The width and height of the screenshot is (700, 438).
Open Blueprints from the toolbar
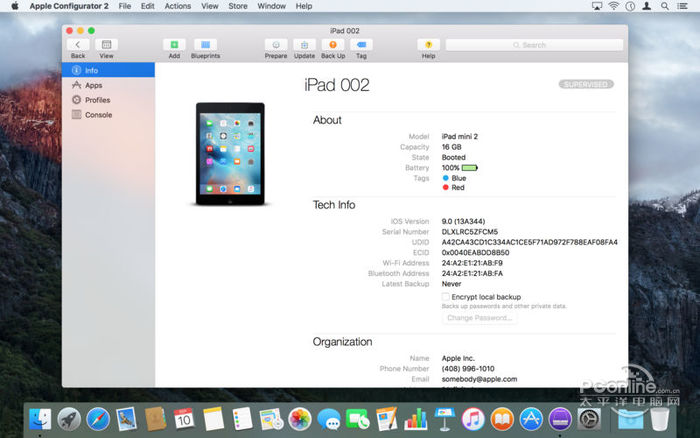pos(205,45)
